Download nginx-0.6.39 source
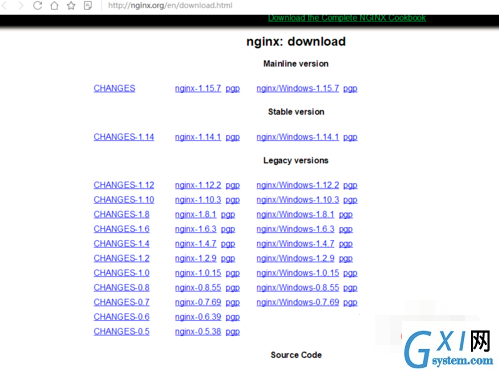Viewport: 500px width, 369px height. click(198, 317)
